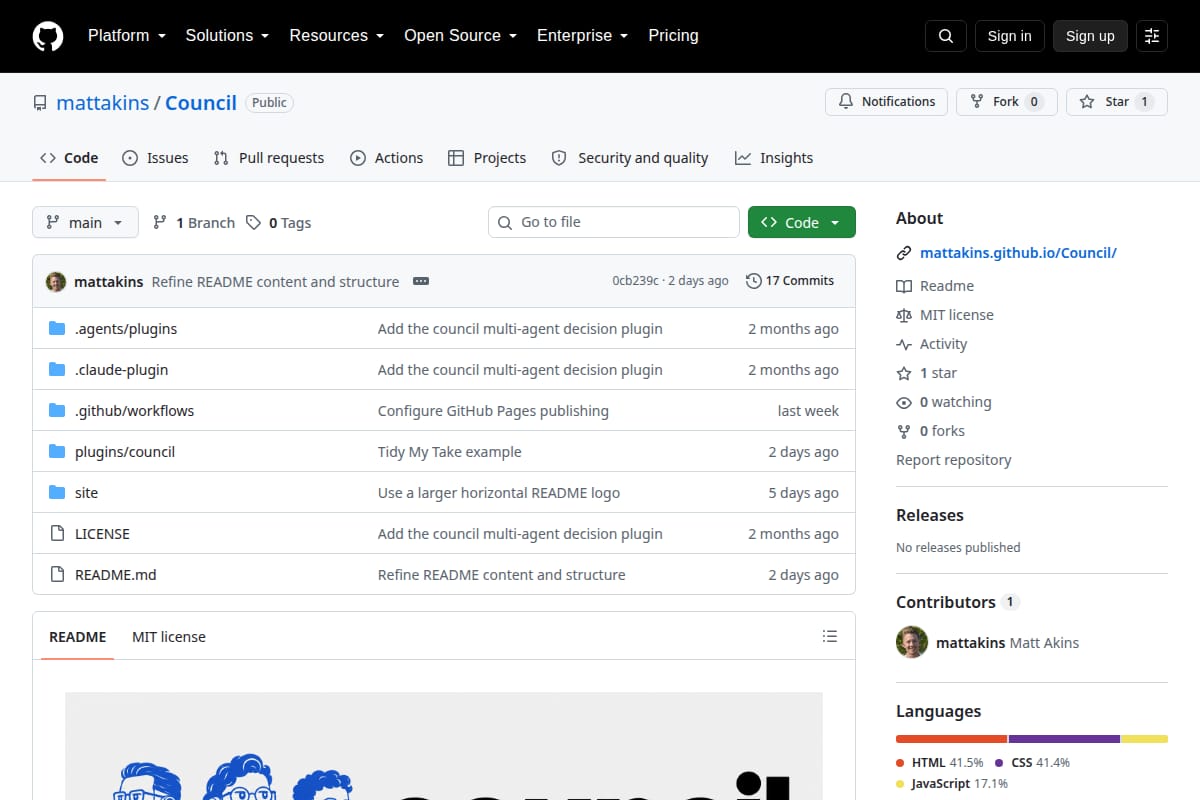The width and height of the screenshot is (1200, 800).
Task: Open the Releases heading link
Action: pos(930,515)
